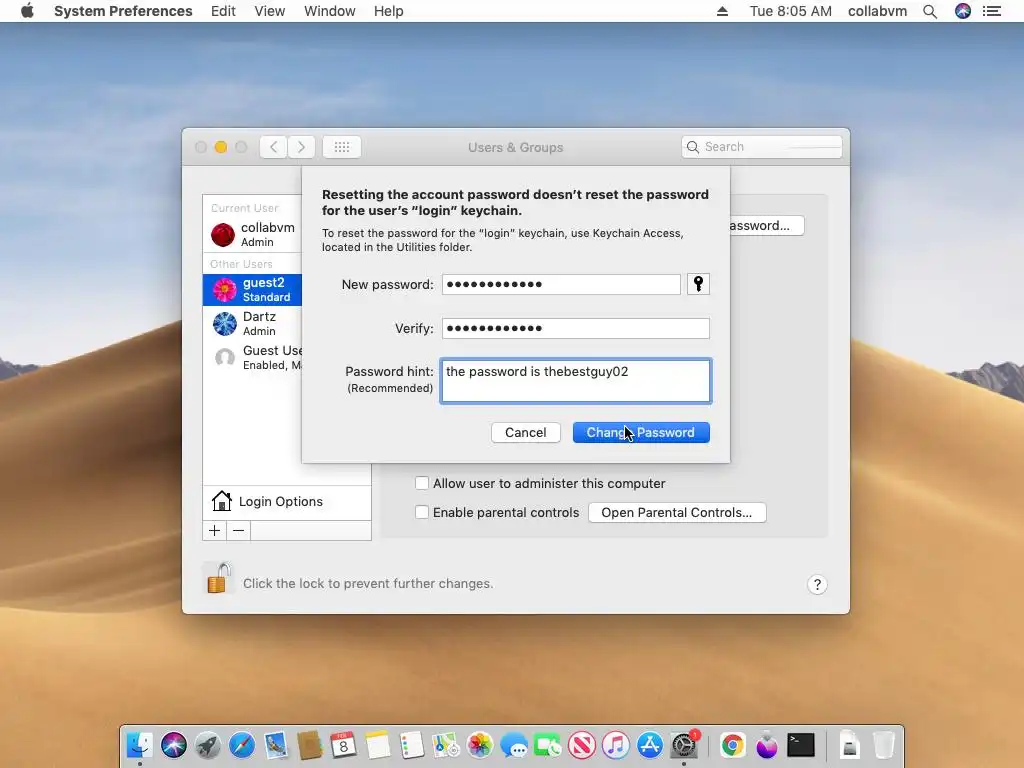Open Photos pinwheel icon in Dock
Image resolution: width=1024 pixels, height=768 pixels.
(x=479, y=745)
